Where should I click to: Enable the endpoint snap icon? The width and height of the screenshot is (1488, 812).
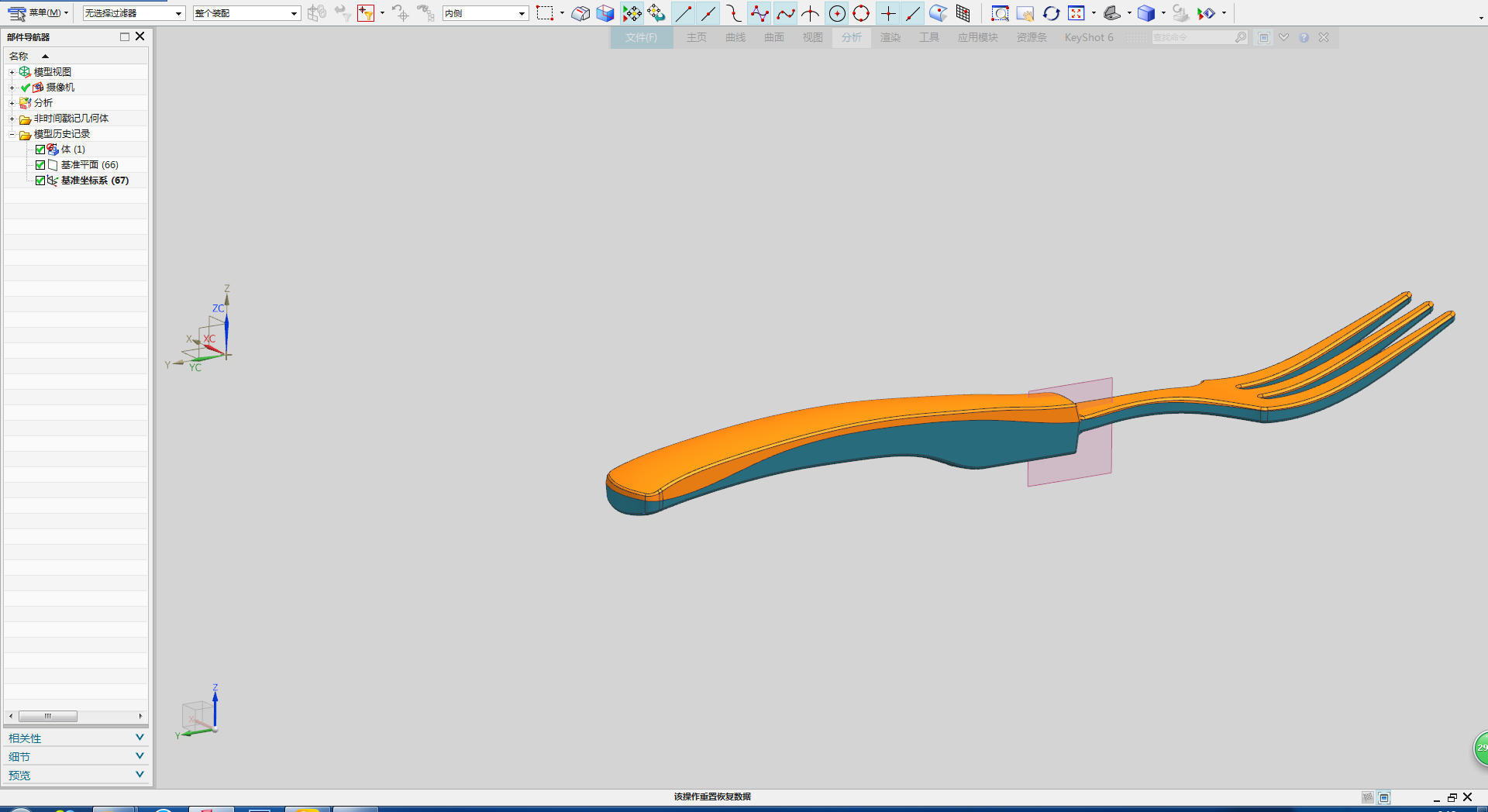click(684, 13)
